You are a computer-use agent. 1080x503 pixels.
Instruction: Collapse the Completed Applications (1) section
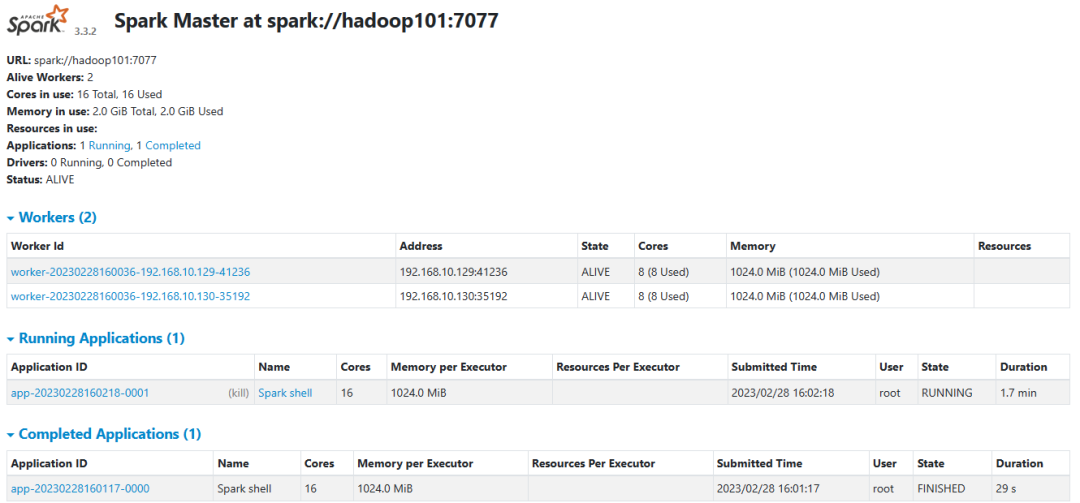click(x=104, y=434)
